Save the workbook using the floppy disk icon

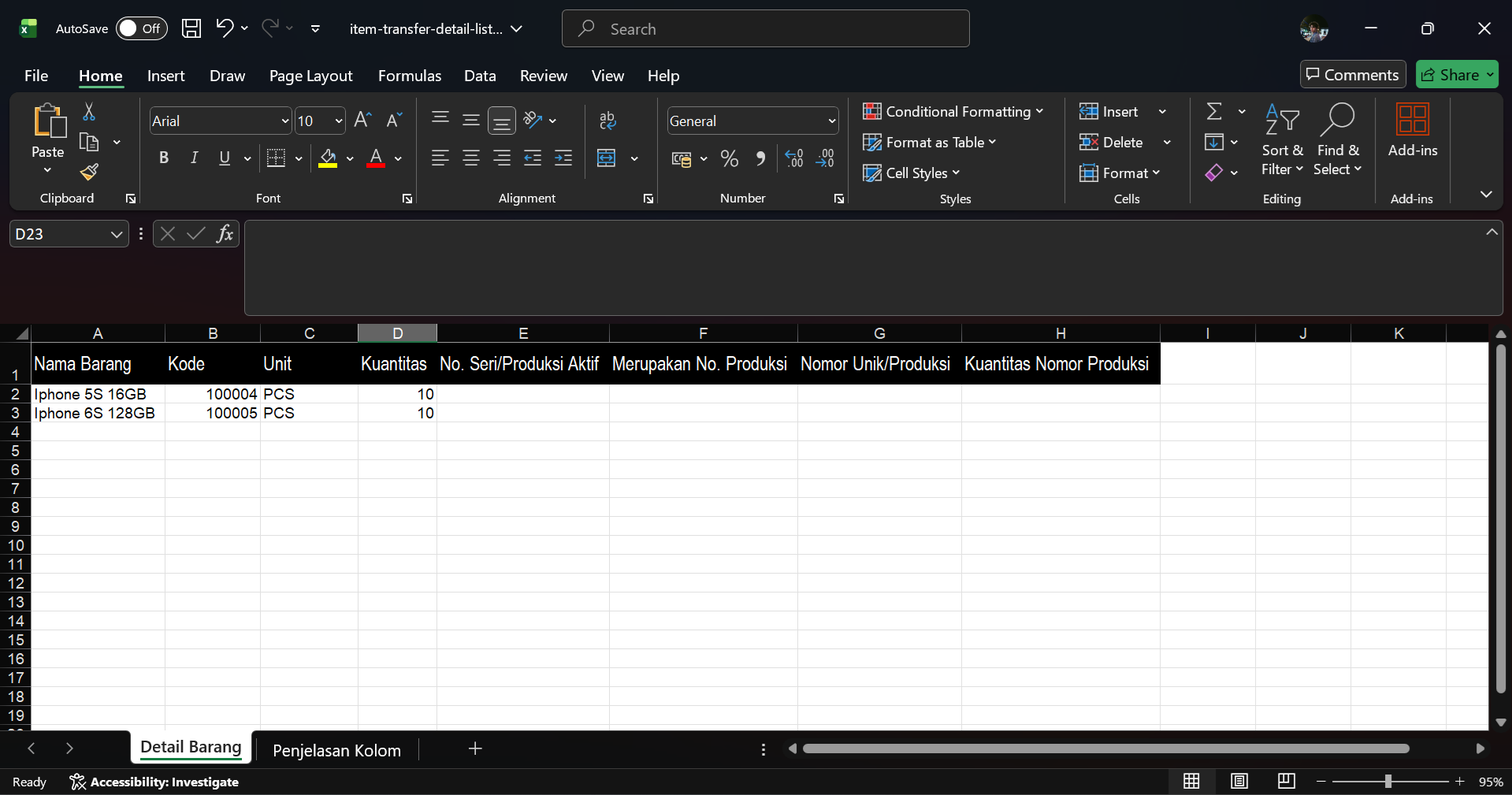pos(191,29)
